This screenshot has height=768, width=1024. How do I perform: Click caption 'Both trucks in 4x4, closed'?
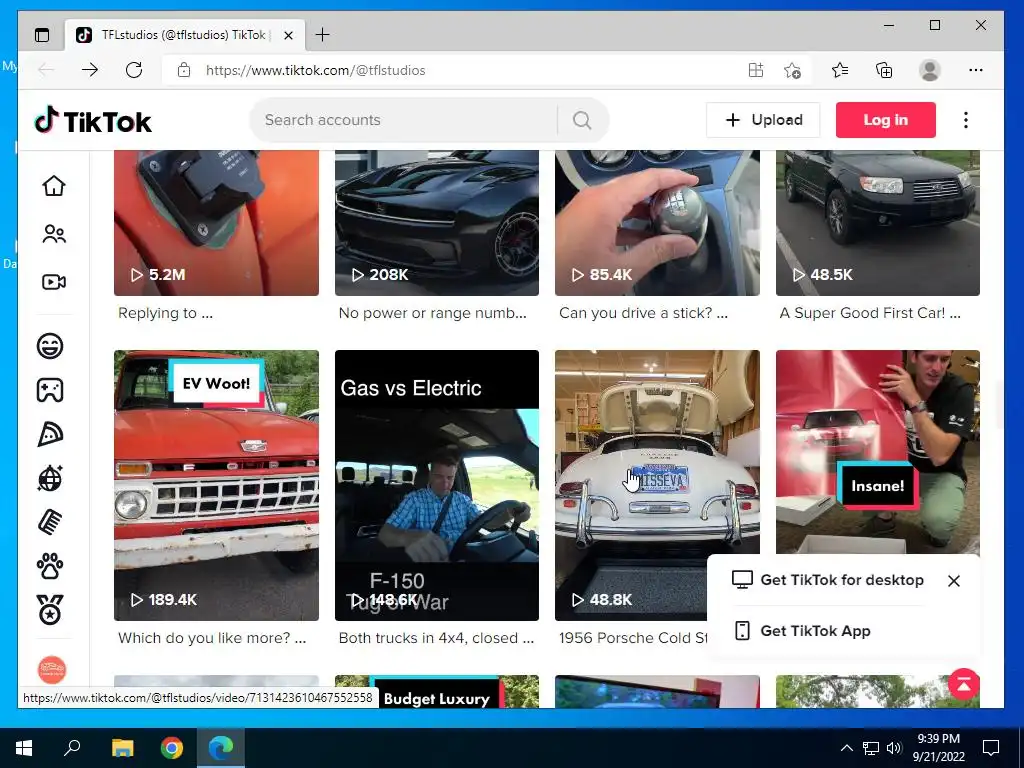(436, 638)
